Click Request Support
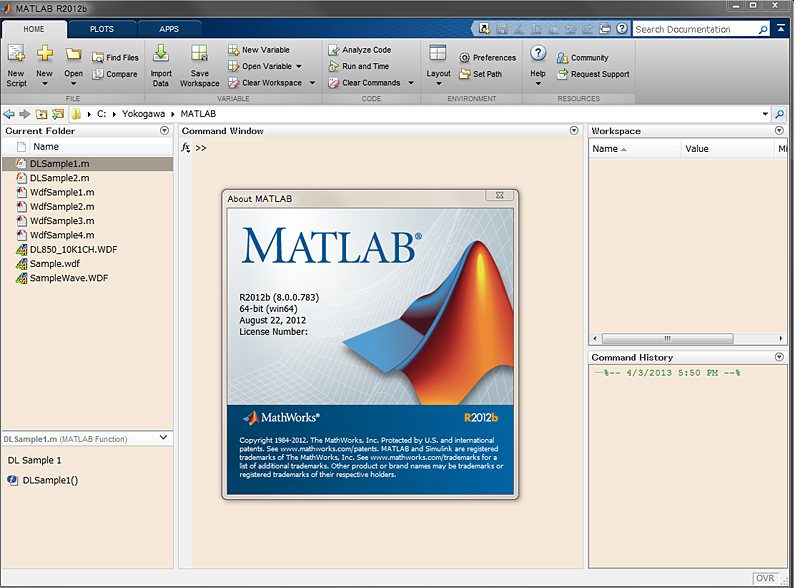Image resolution: width=794 pixels, height=588 pixels. [593, 74]
